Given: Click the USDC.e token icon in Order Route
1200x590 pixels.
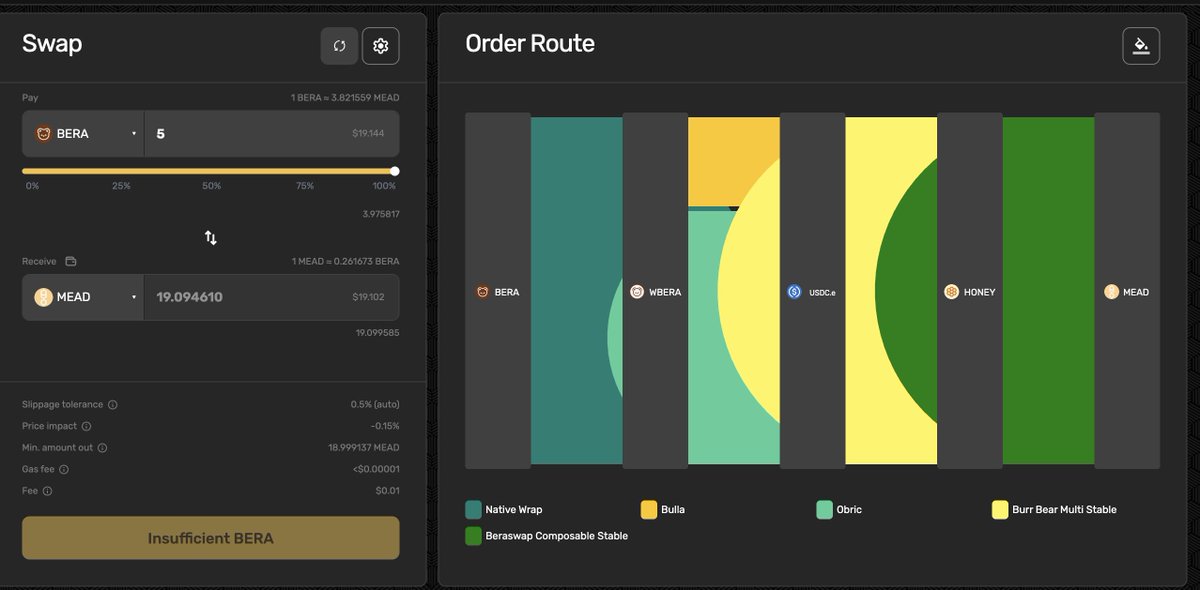Looking at the screenshot, I should tap(795, 292).
